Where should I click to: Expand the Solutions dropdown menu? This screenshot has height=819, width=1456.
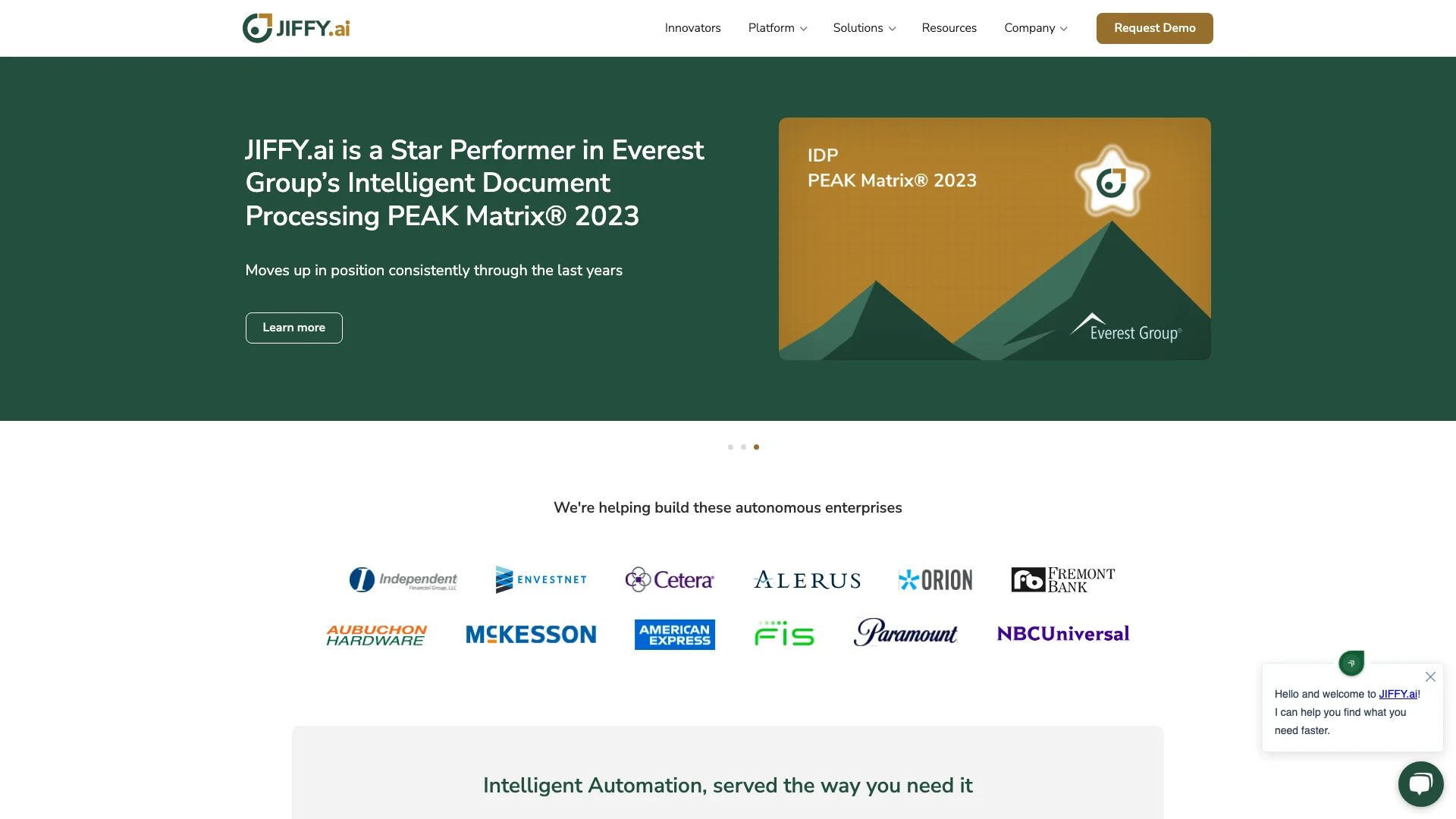coord(864,28)
